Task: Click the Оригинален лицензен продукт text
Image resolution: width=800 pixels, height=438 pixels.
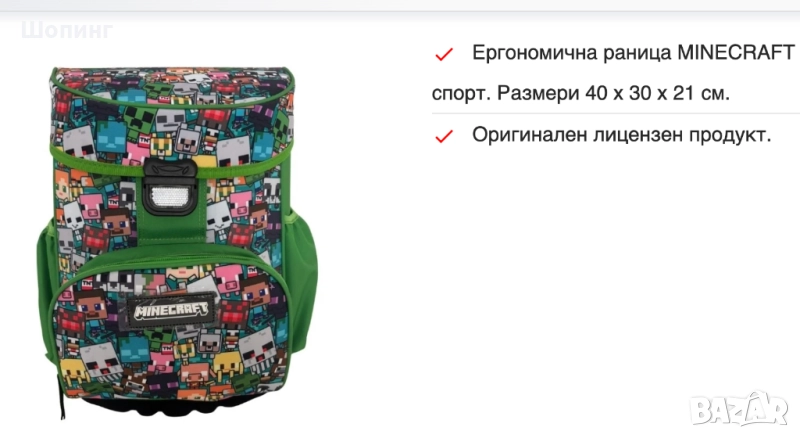Action: point(621,135)
